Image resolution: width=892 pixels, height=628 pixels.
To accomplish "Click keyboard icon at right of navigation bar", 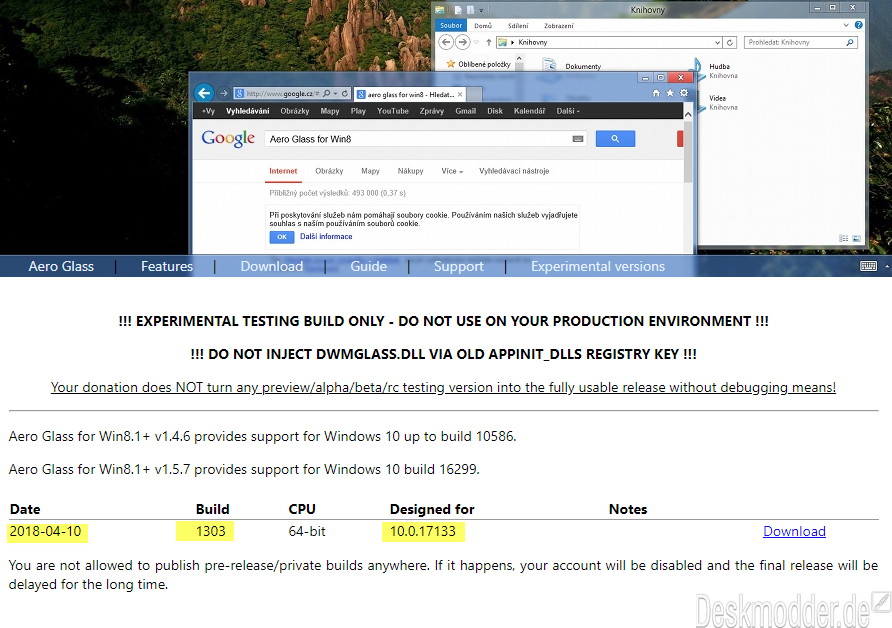I will coord(868,266).
